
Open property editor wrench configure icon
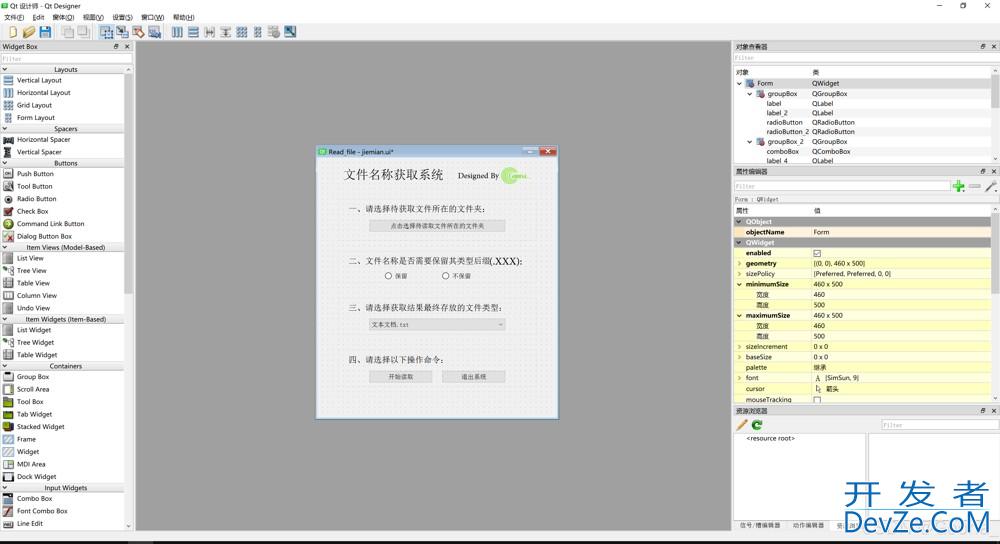(990, 186)
